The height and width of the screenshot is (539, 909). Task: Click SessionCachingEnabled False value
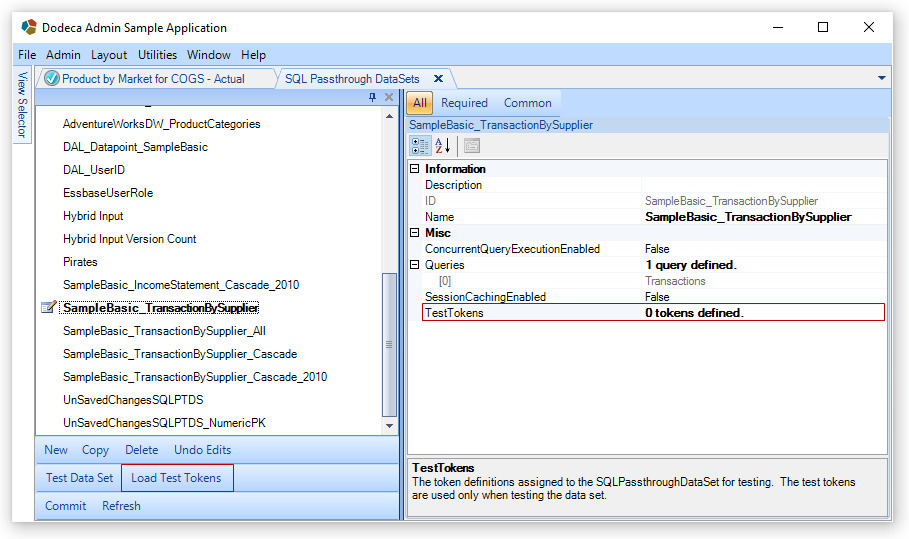[763, 297]
